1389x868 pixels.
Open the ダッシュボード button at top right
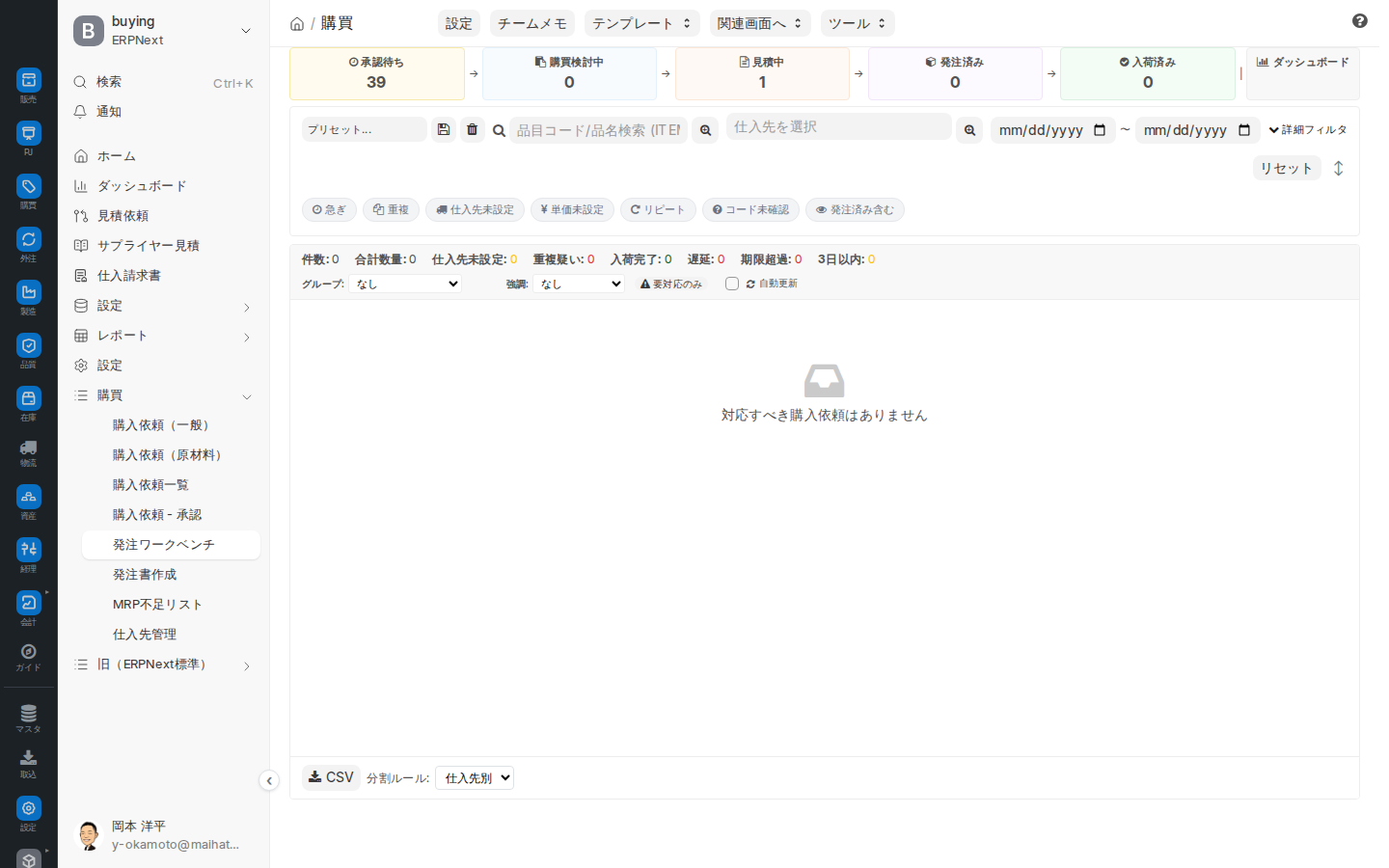point(1302,73)
